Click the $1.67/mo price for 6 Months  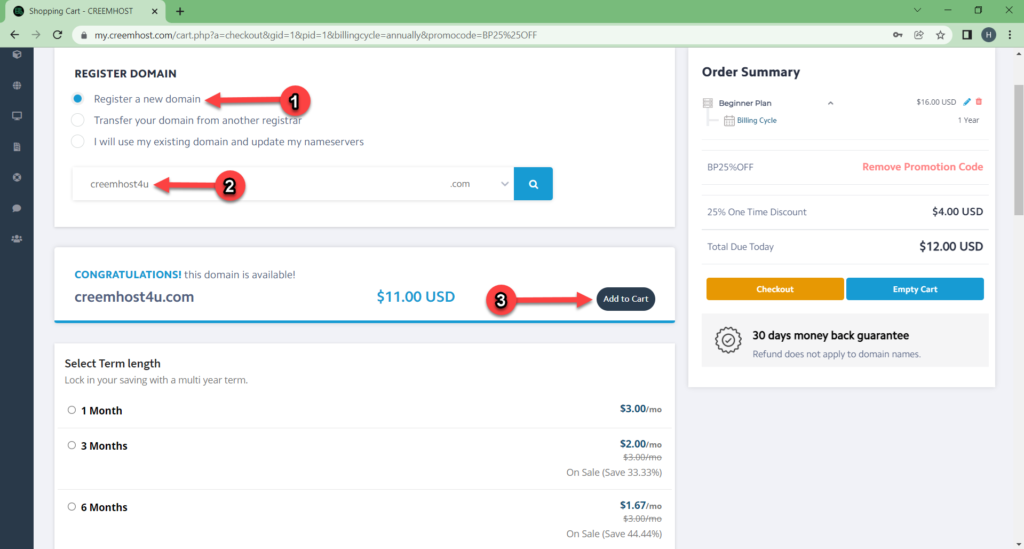640,505
